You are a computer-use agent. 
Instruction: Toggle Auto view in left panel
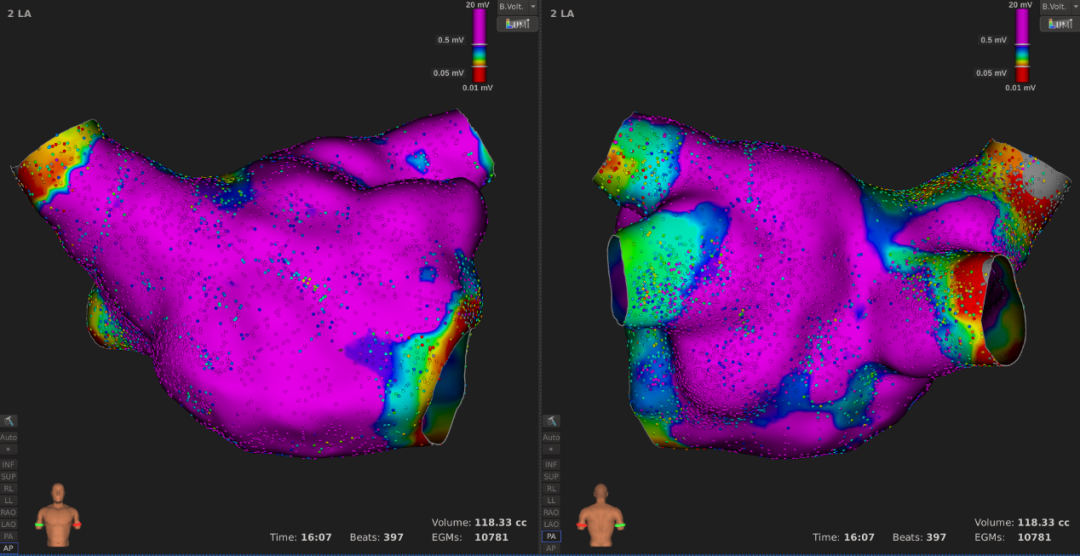[x=9, y=437]
